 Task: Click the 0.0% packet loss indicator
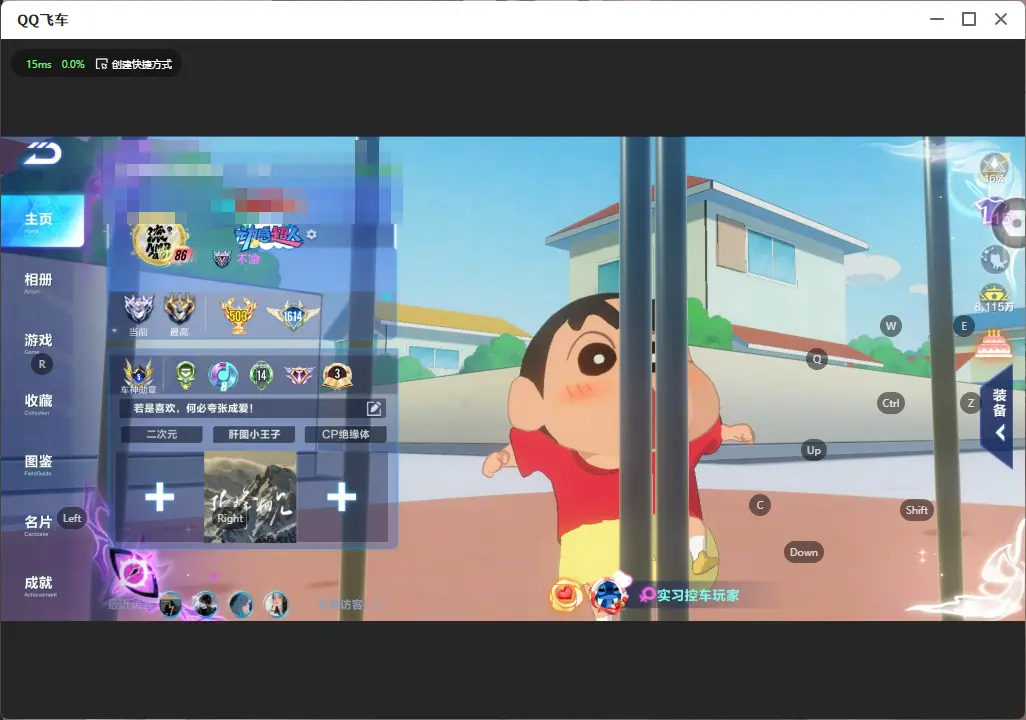[73, 64]
